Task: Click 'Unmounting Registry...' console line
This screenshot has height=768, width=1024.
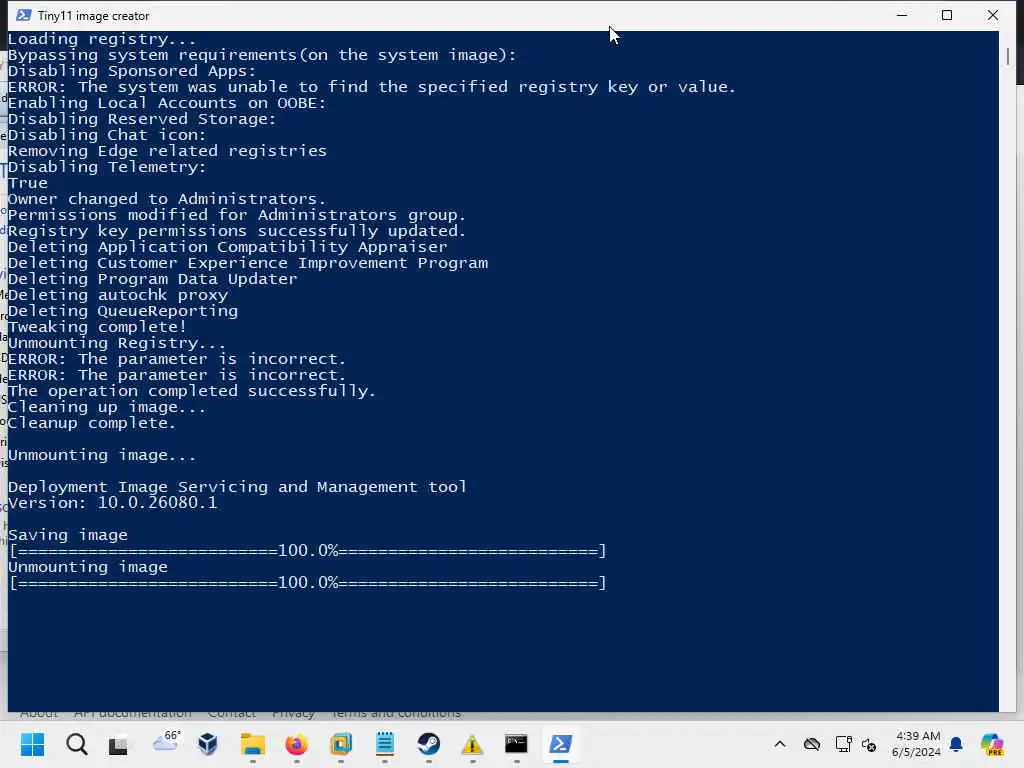Action: point(117,343)
